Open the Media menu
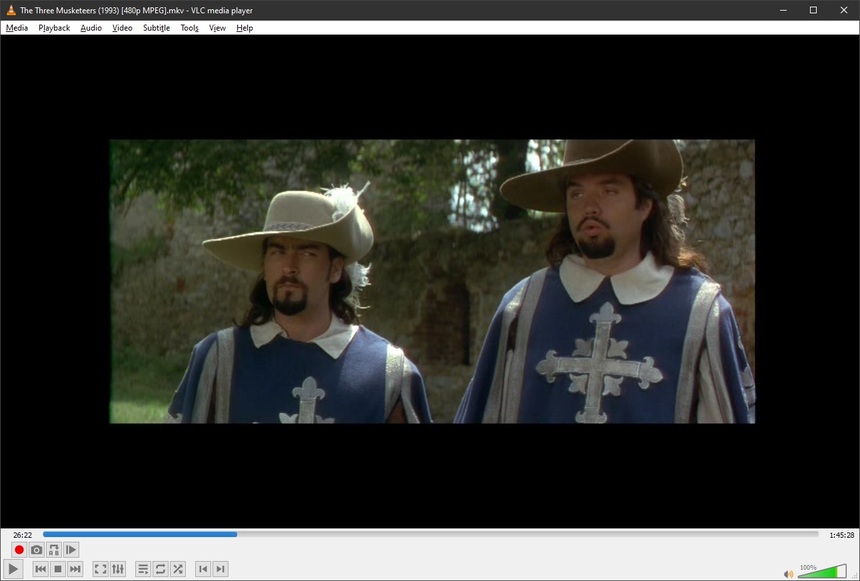This screenshot has height=581, width=860. click(17, 28)
